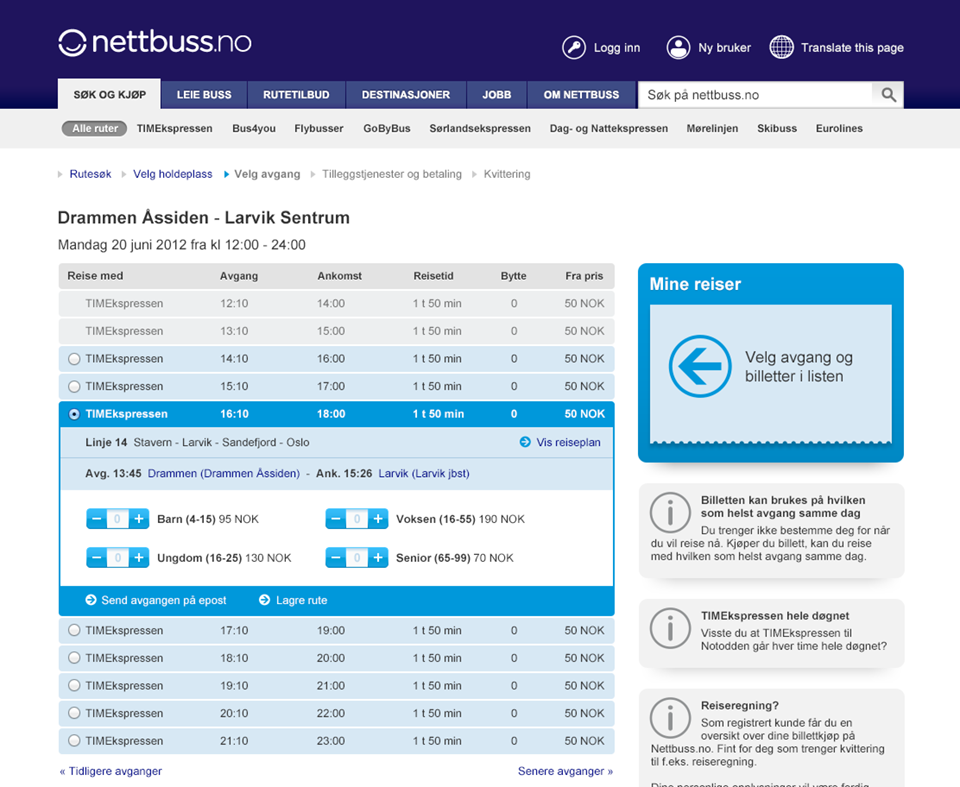The width and height of the screenshot is (960, 787).
Task: Select the 21:10 departure radio button
Action: 74,740
